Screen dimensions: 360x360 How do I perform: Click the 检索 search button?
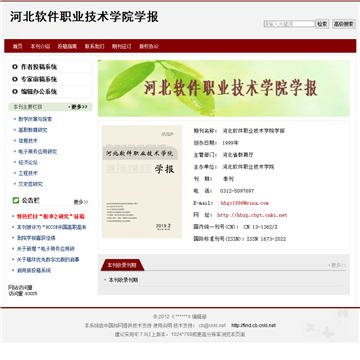click(x=322, y=24)
